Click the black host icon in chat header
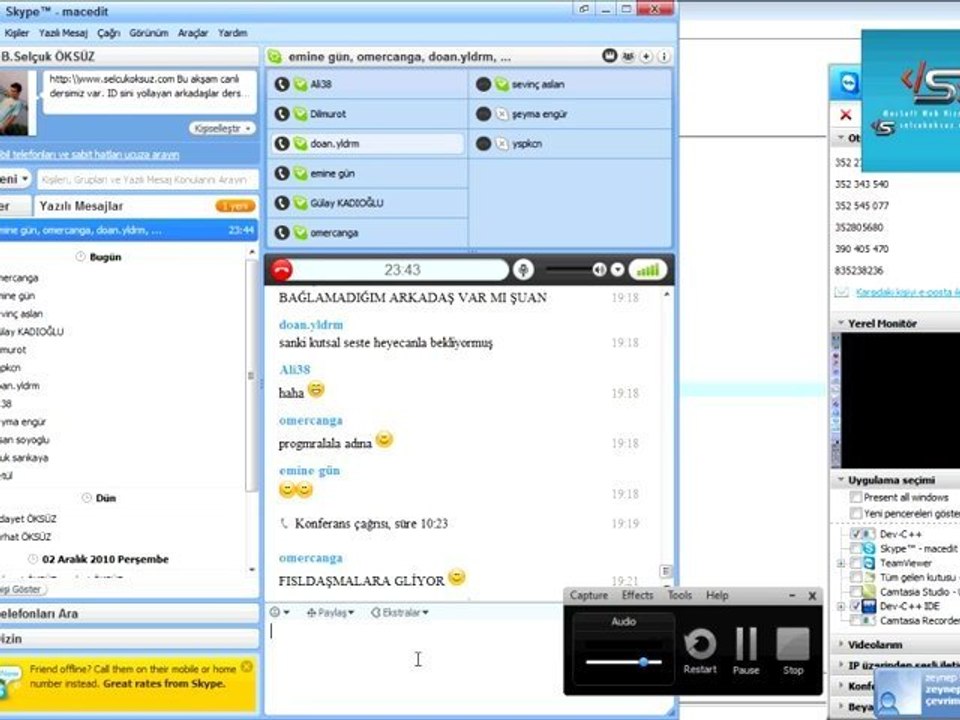Viewport: 960px width, 720px height. pos(609,56)
